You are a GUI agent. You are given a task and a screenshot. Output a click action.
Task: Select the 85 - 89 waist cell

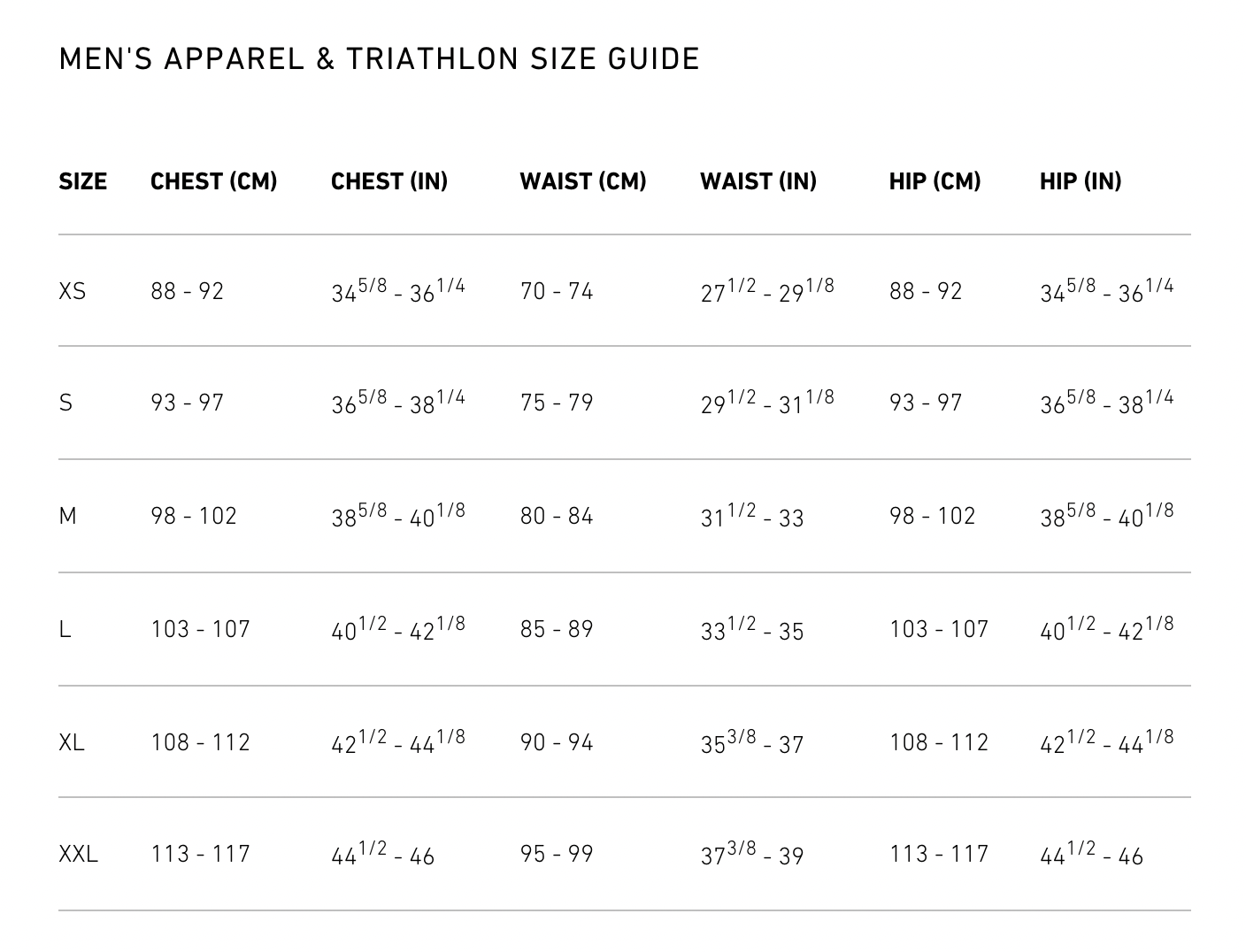(x=557, y=629)
